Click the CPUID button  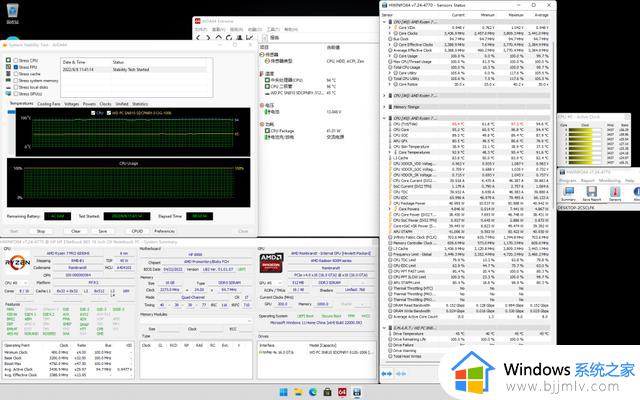click(137, 231)
